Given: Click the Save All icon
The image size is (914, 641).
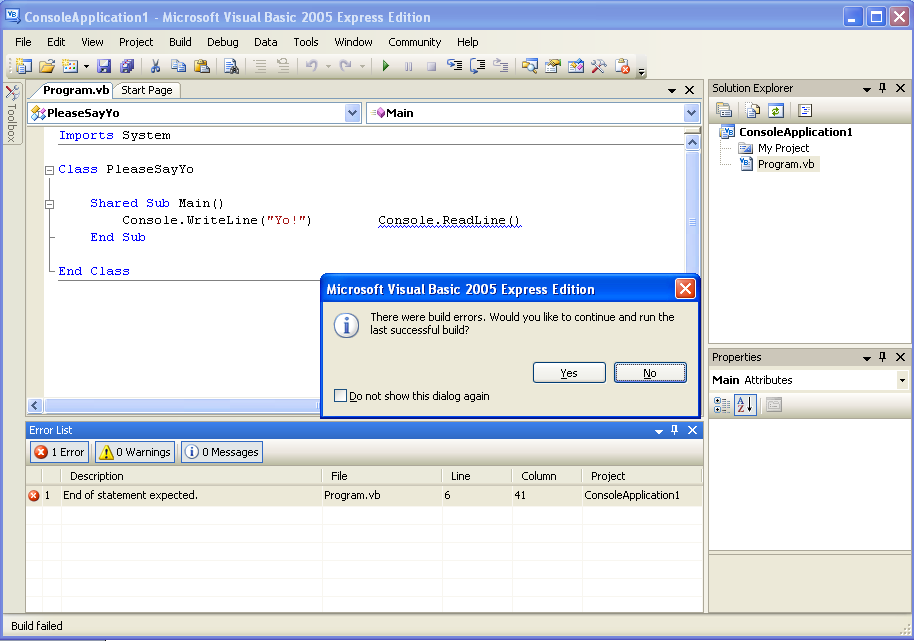Looking at the screenshot, I should [x=126, y=66].
